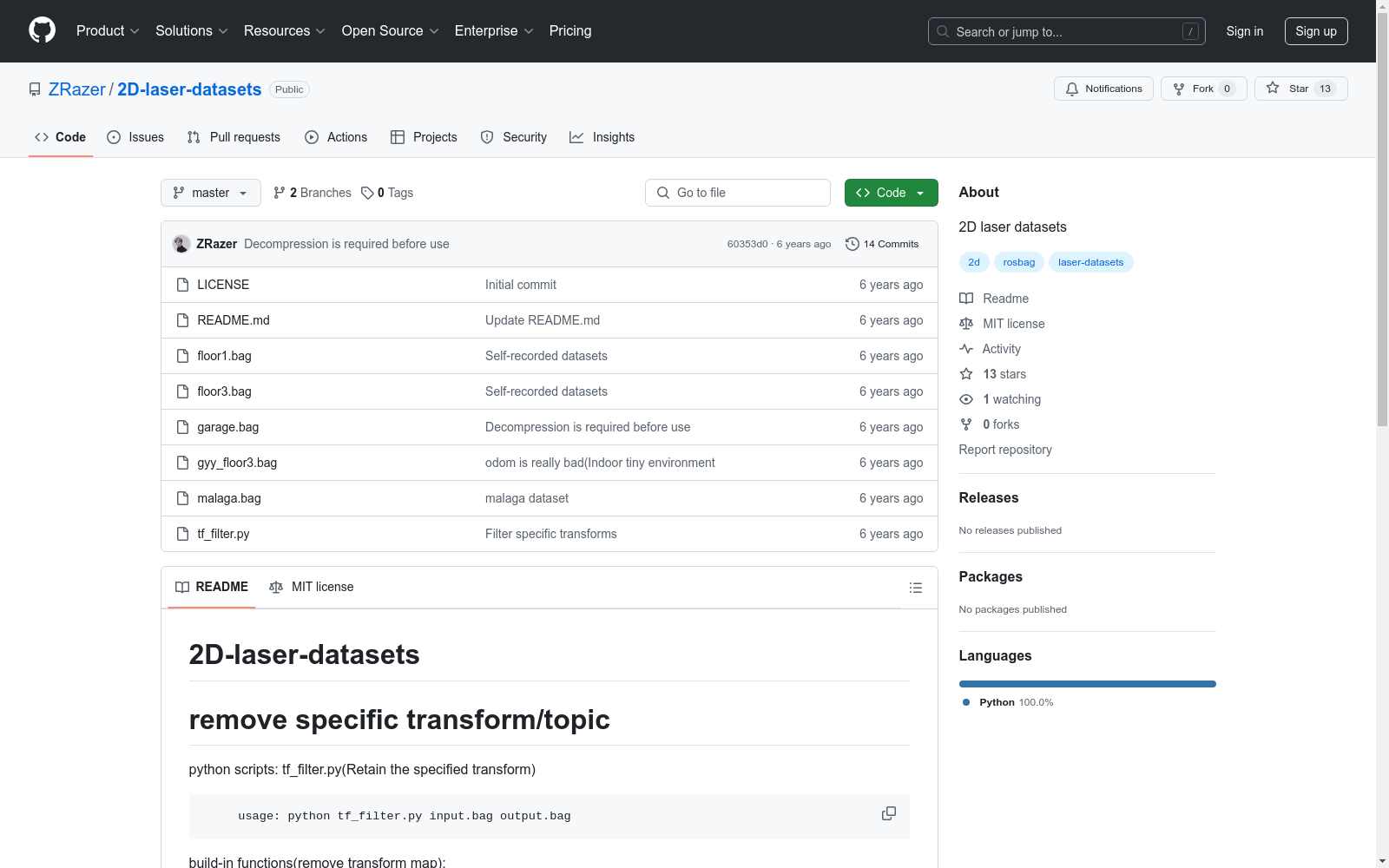
Task: Click the file icon next to garage.bag
Action: [x=182, y=427]
